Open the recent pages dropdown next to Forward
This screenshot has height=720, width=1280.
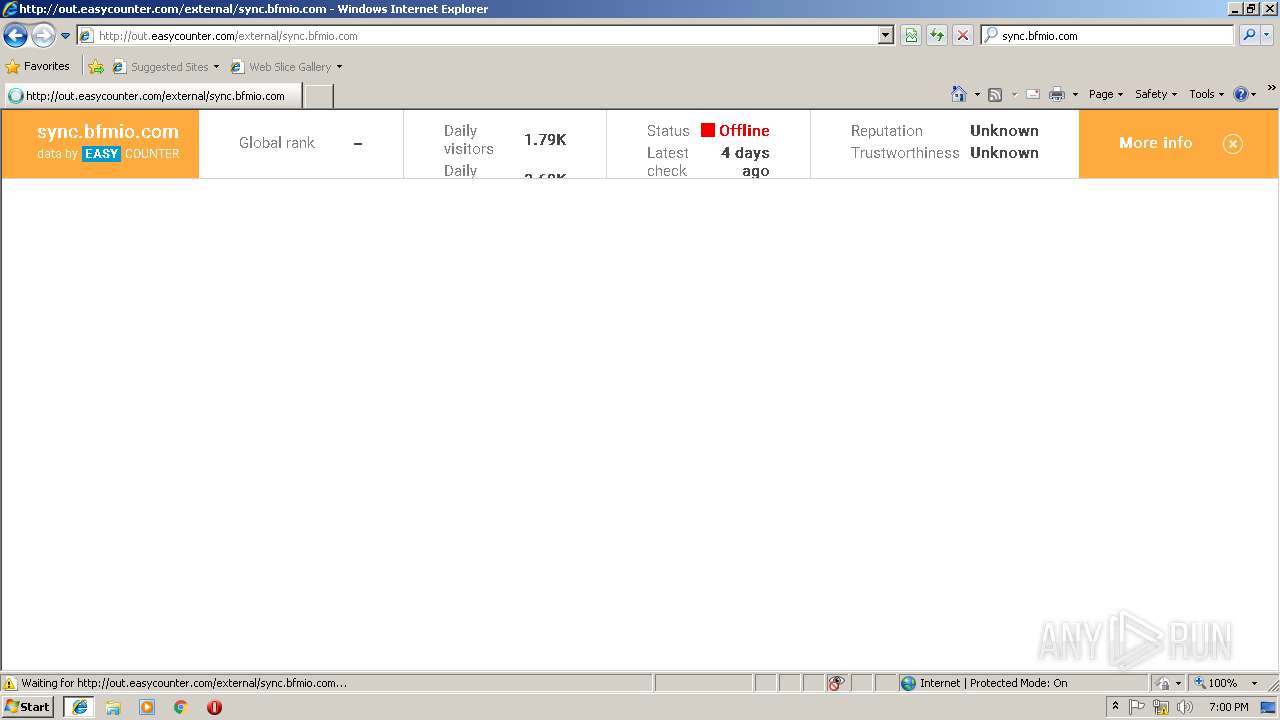(x=65, y=36)
